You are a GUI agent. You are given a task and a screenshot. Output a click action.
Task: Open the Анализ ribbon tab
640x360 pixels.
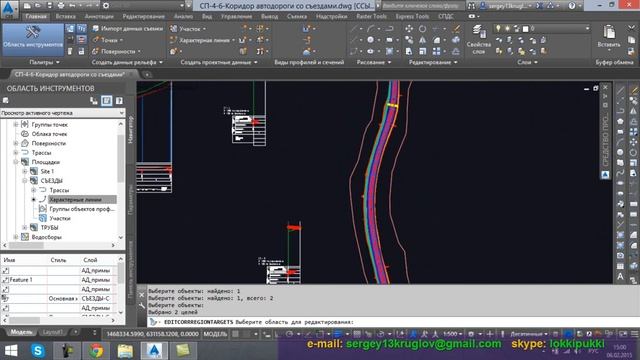coord(183,16)
